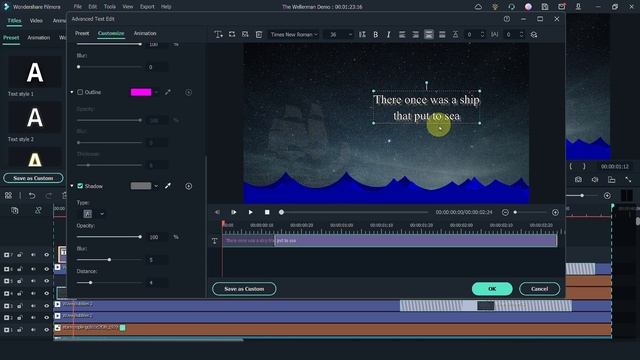Enable the Outline checkbox
The height and width of the screenshot is (360, 640).
coord(80,92)
